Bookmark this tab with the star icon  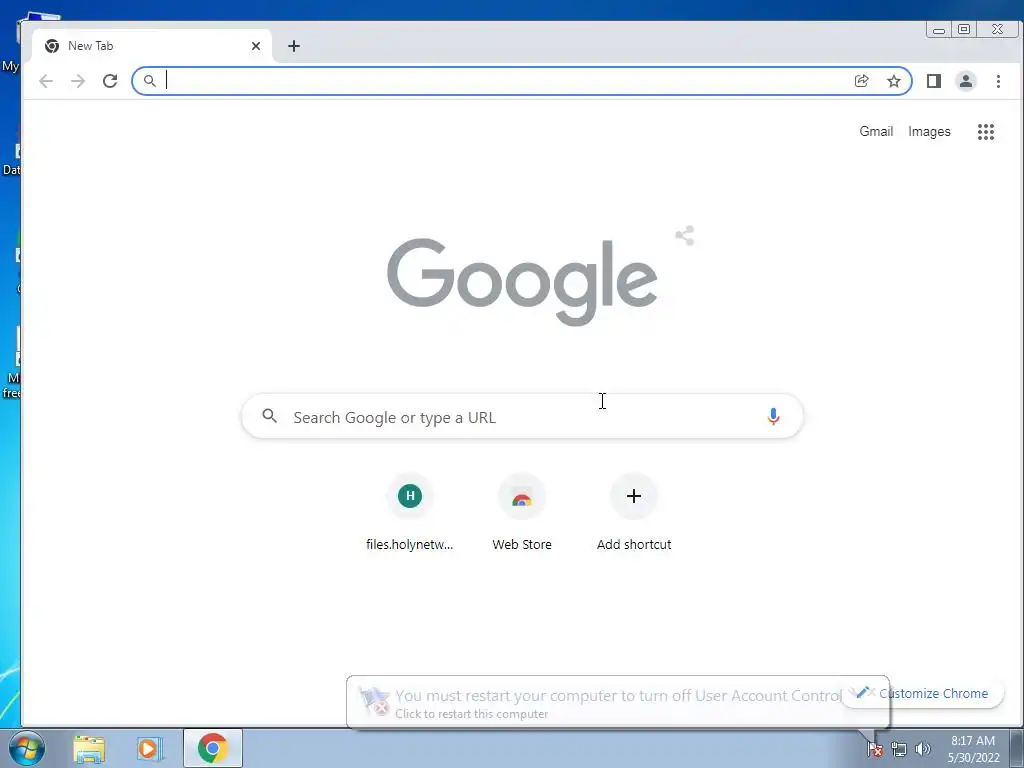pyautogui.click(x=893, y=81)
